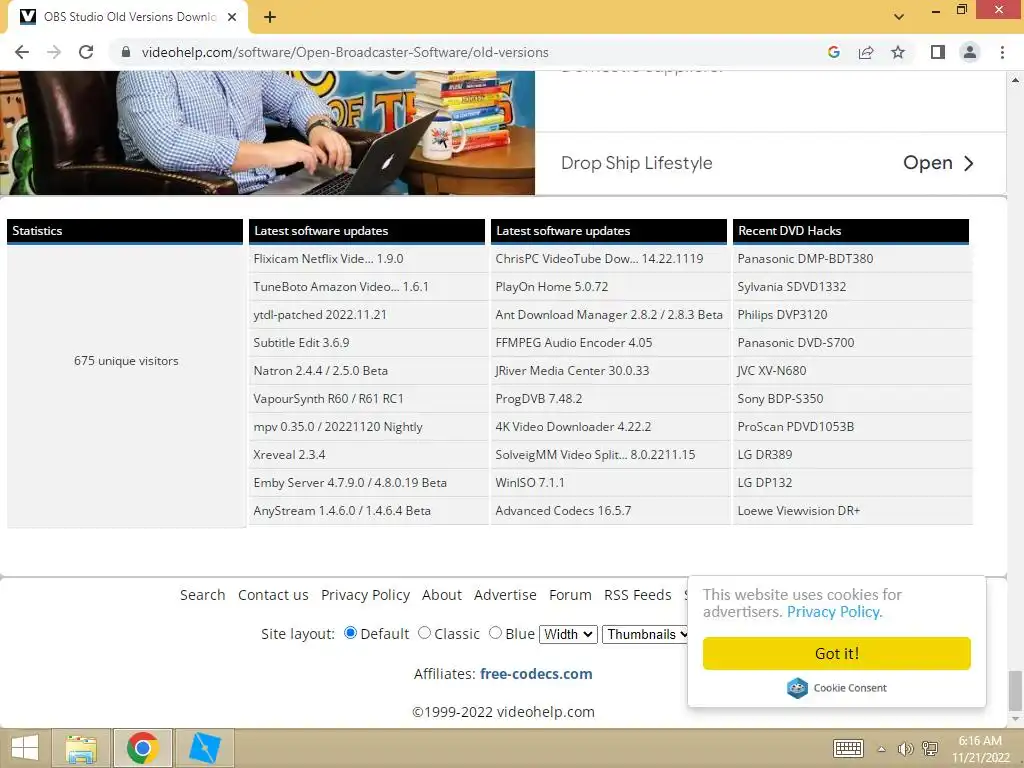Open the on-screen keyboard tray icon
This screenshot has height=768, width=1024.
point(848,748)
